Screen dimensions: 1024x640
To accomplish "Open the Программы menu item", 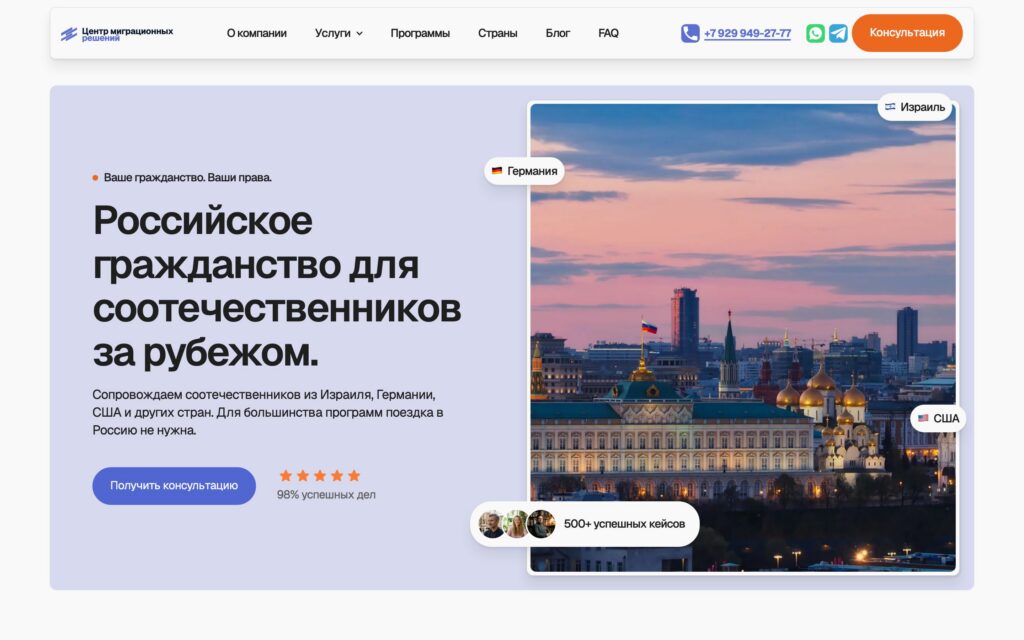I will click(x=420, y=33).
